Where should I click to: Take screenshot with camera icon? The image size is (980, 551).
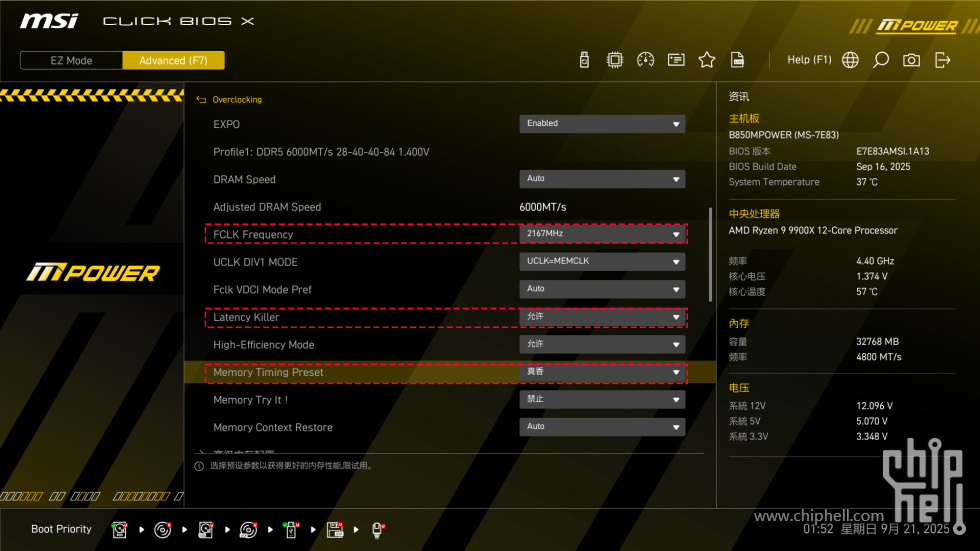pyautogui.click(x=911, y=60)
